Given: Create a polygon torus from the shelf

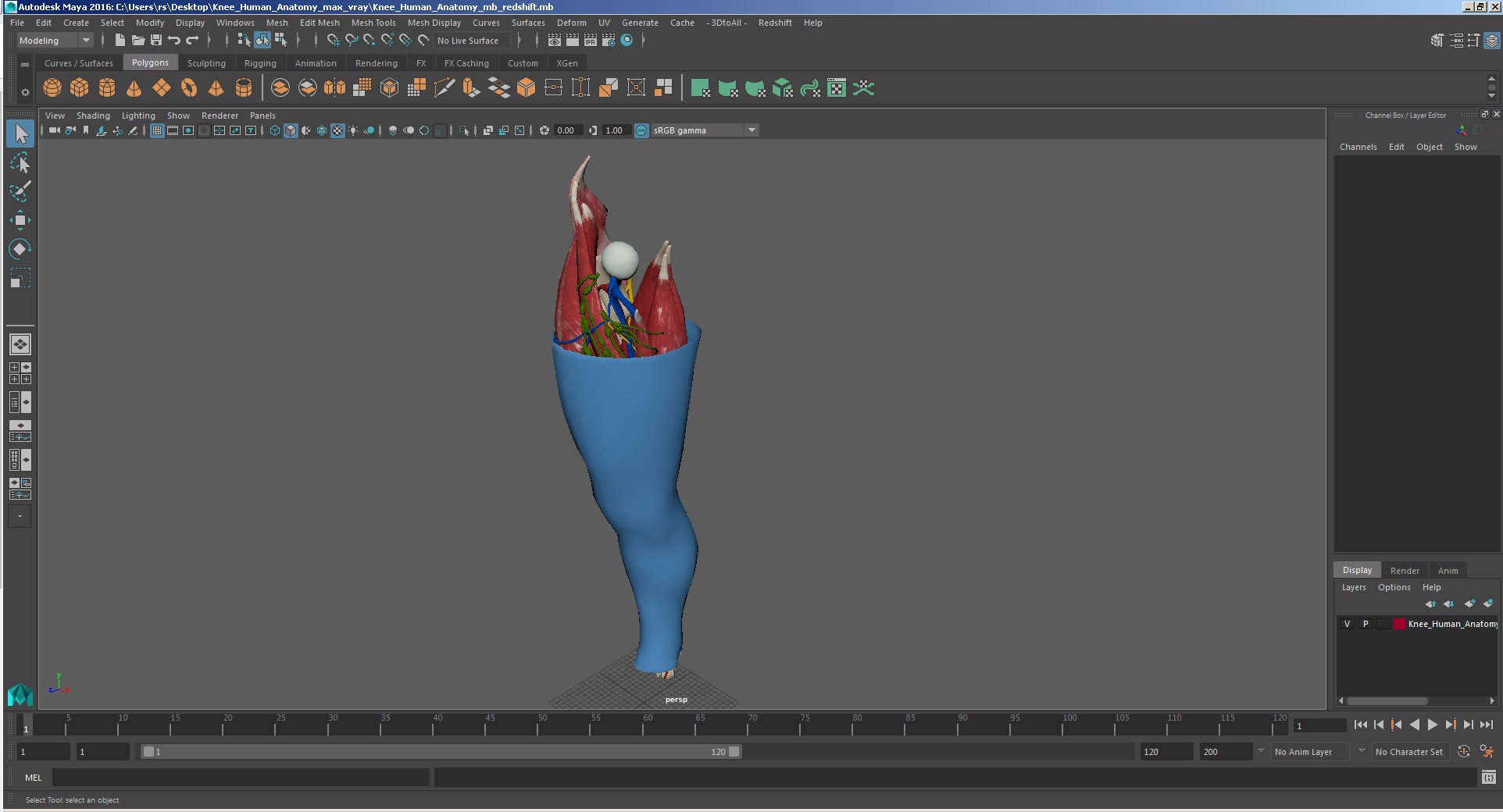Looking at the screenshot, I should 189,88.
